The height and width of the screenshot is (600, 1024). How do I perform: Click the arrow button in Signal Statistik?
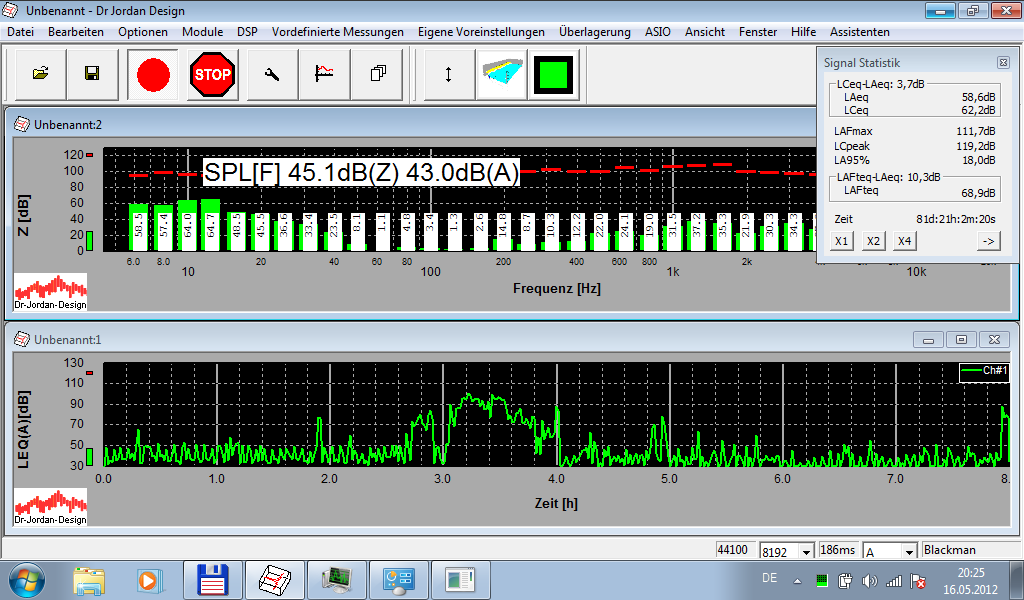click(x=989, y=241)
